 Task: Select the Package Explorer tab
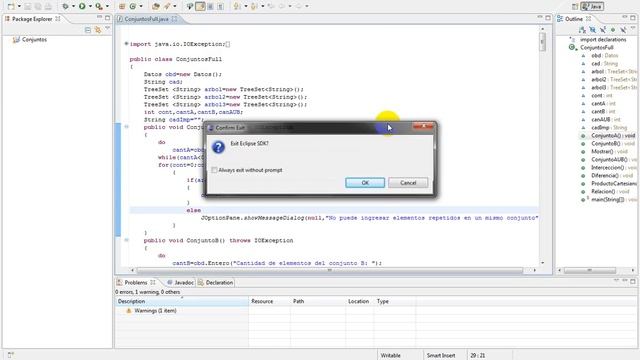[x=32, y=19]
